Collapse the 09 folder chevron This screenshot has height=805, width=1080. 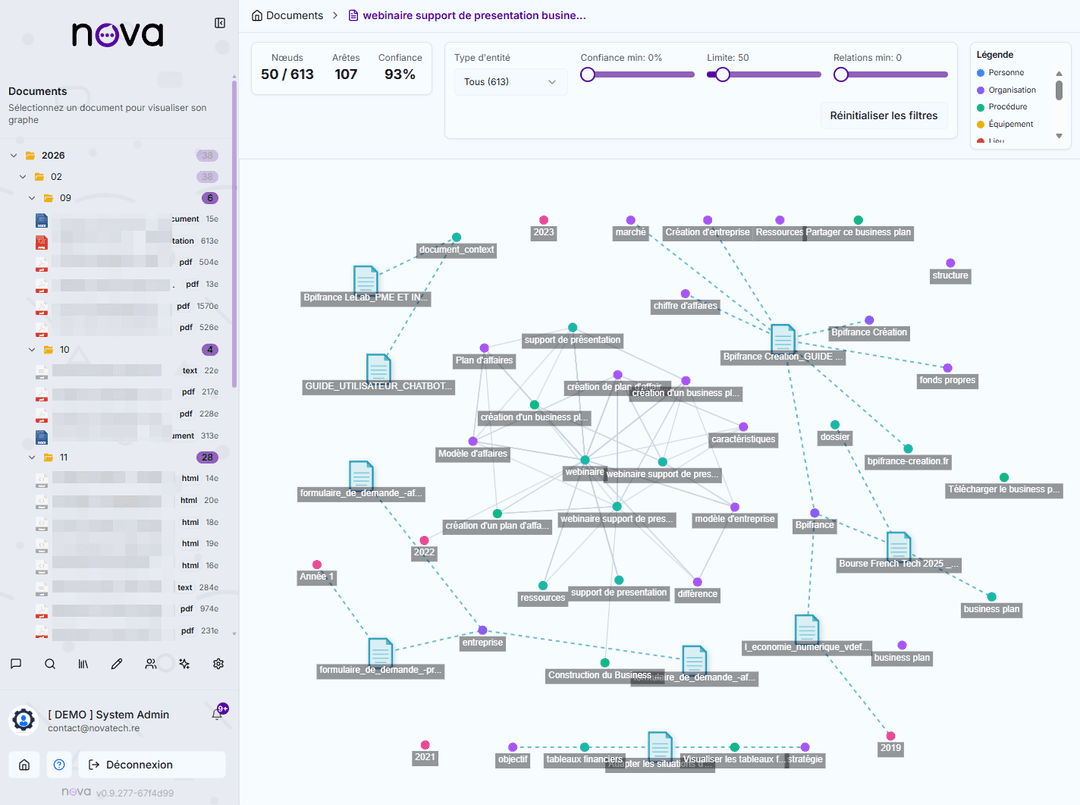(32, 198)
